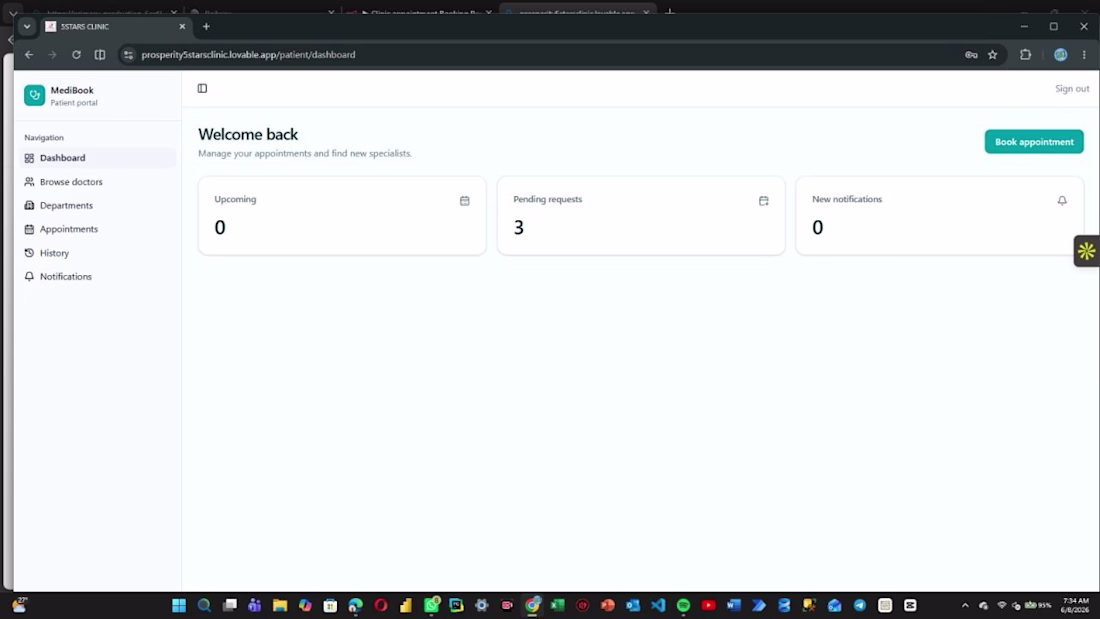This screenshot has height=619, width=1100.
Task: Open Dashboard in the navigation
Action: (98, 158)
